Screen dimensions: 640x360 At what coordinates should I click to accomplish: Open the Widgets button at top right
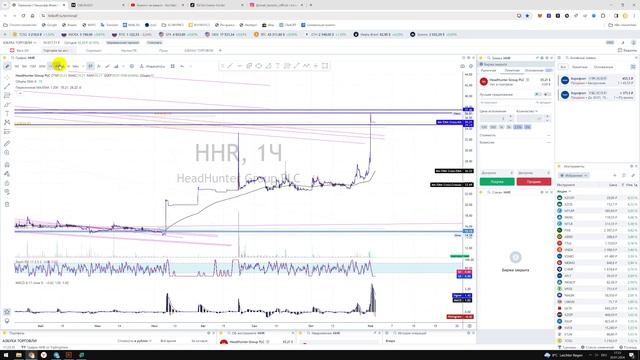(x=628, y=50)
